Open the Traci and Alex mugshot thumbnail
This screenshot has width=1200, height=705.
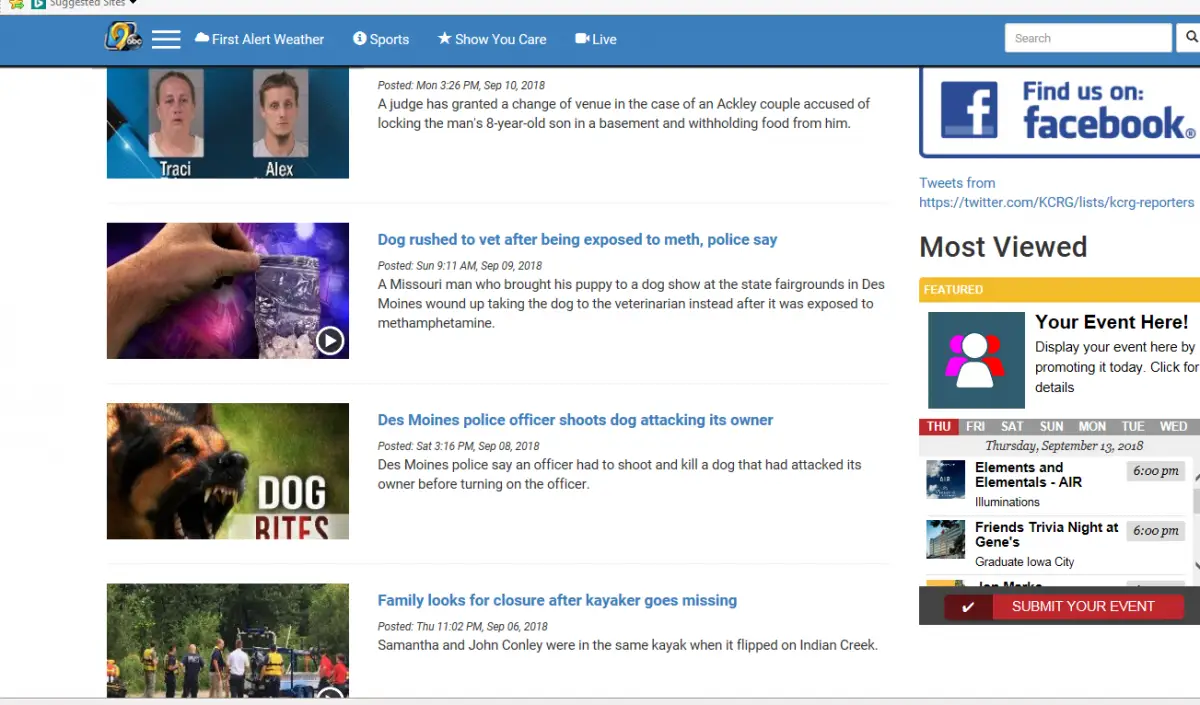(x=228, y=123)
